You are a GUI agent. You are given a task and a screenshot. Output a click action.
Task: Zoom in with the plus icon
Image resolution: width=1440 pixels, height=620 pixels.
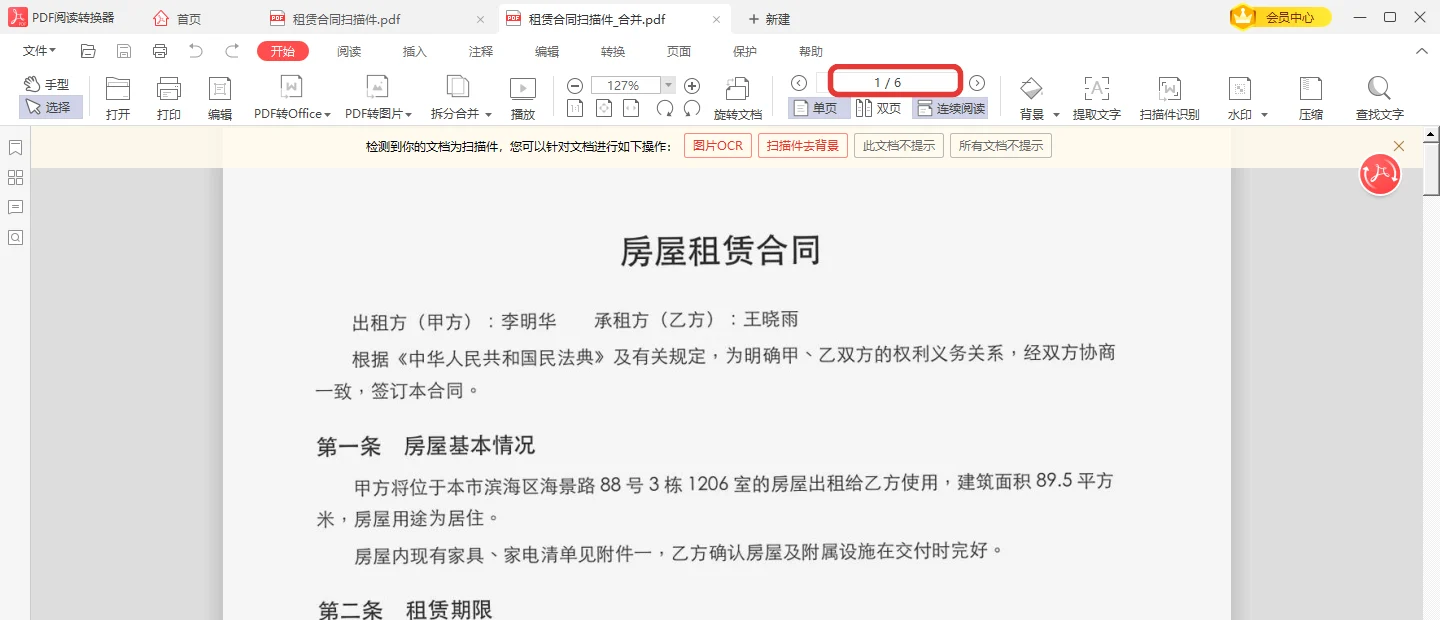pyautogui.click(x=692, y=86)
